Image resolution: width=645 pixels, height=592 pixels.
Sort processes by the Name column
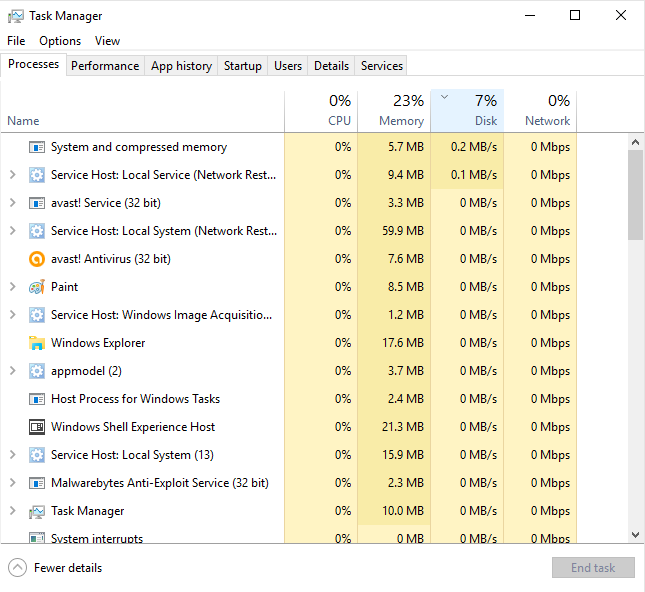[142, 111]
